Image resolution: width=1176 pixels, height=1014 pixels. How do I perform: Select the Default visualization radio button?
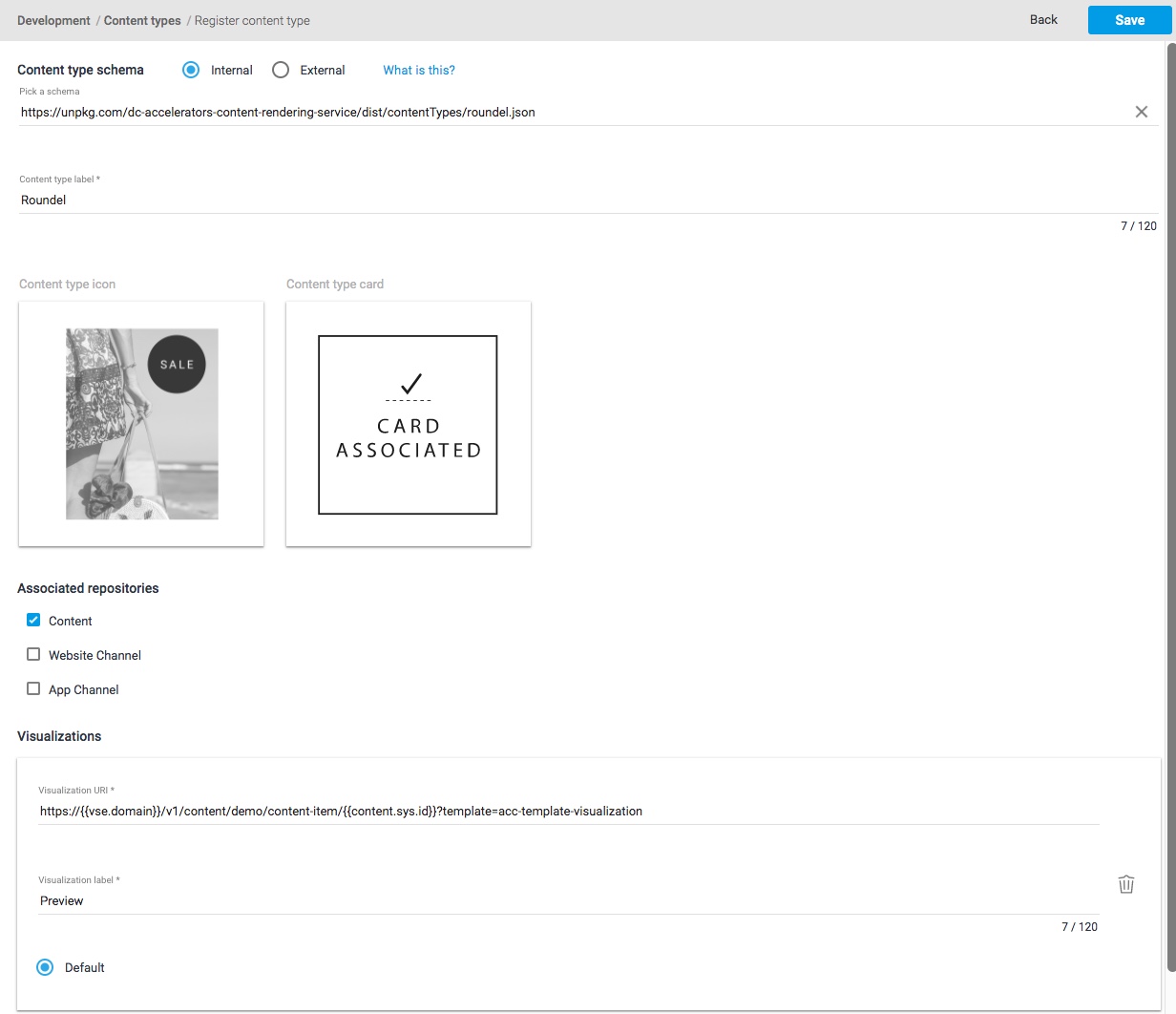(45, 967)
